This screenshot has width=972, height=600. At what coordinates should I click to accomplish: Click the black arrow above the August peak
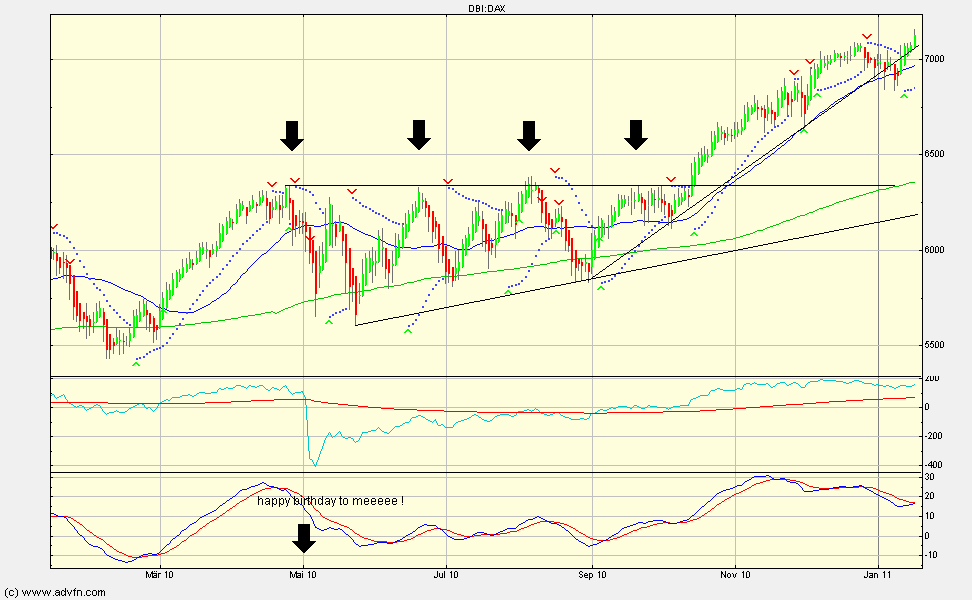coord(529,135)
